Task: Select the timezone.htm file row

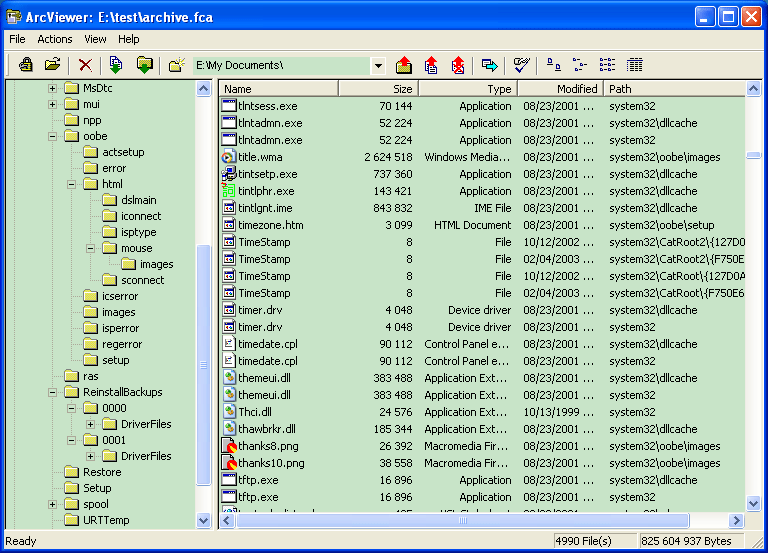Action: 482,225
